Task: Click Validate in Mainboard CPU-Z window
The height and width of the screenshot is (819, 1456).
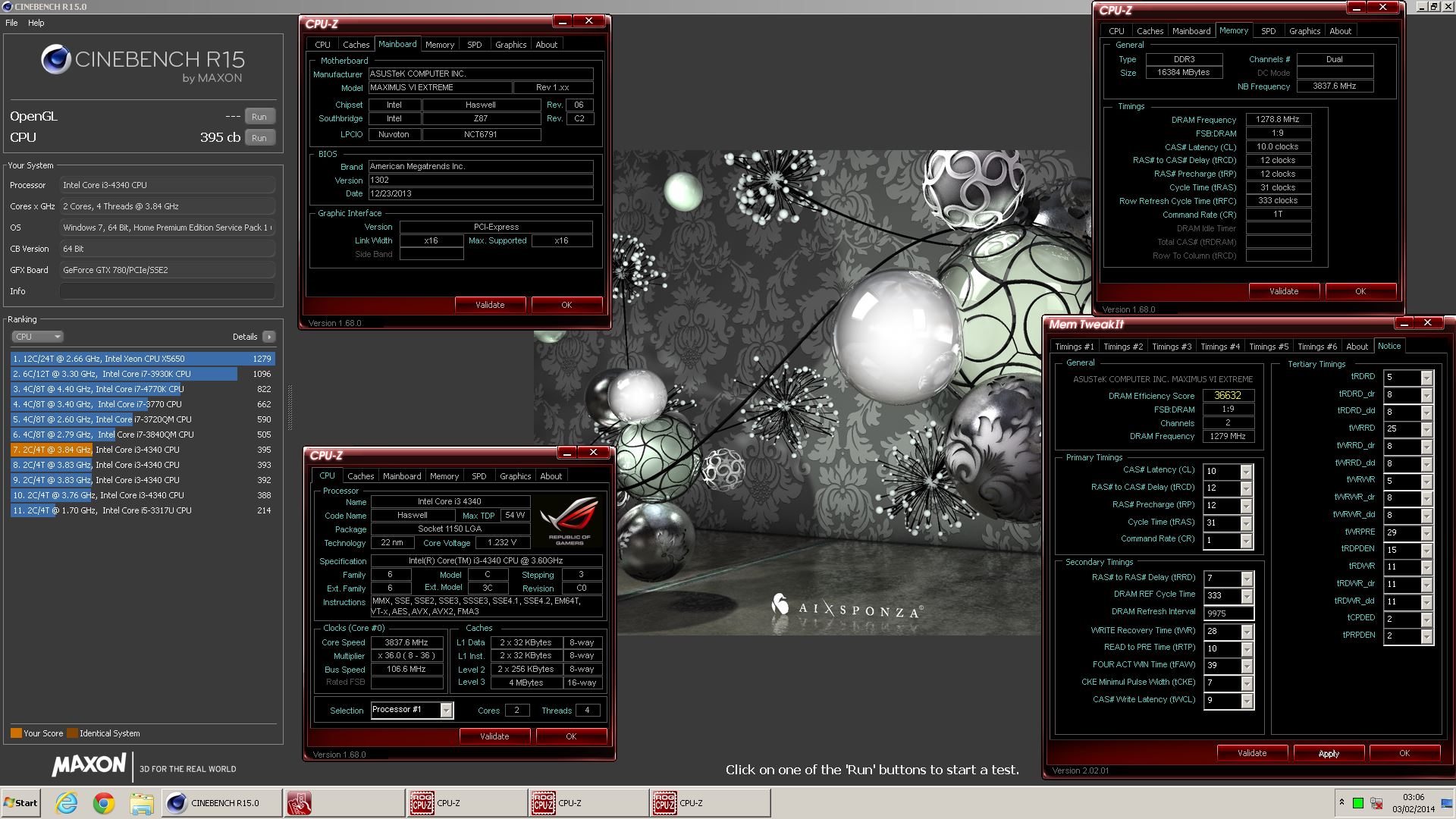Action: (x=490, y=305)
